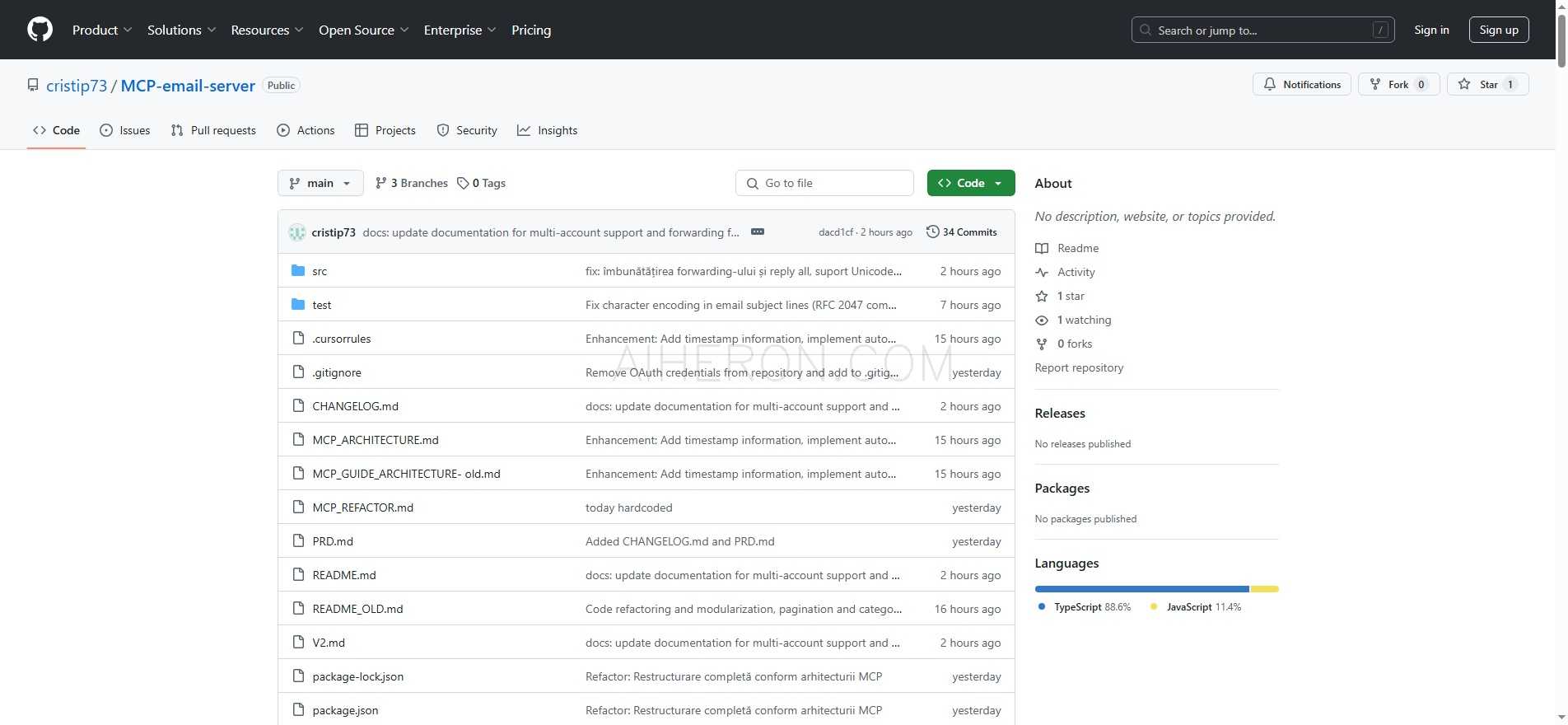The height and width of the screenshot is (725, 1568).
Task: Select the Code tab
Action: coord(56,130)
